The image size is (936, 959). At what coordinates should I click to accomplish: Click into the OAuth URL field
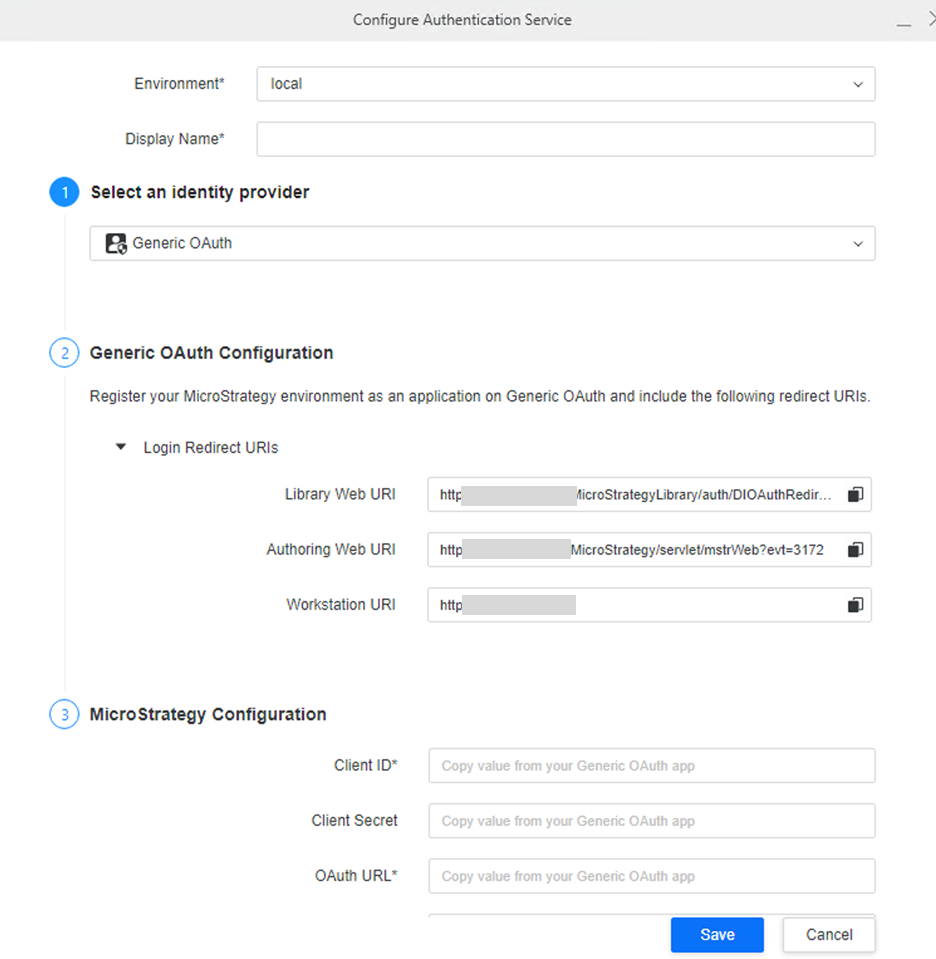(x=651, y=876)
